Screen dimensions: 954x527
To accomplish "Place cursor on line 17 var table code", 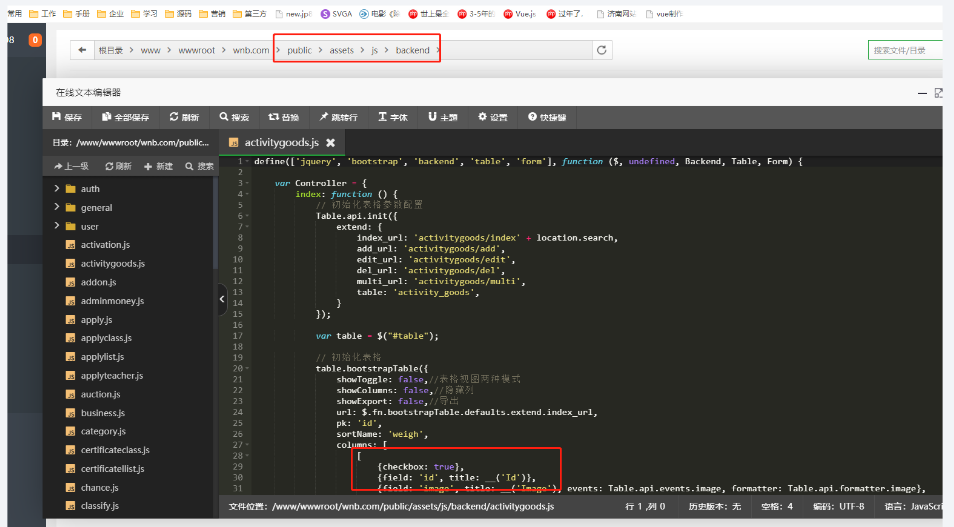I will click(x=377, y=336).
